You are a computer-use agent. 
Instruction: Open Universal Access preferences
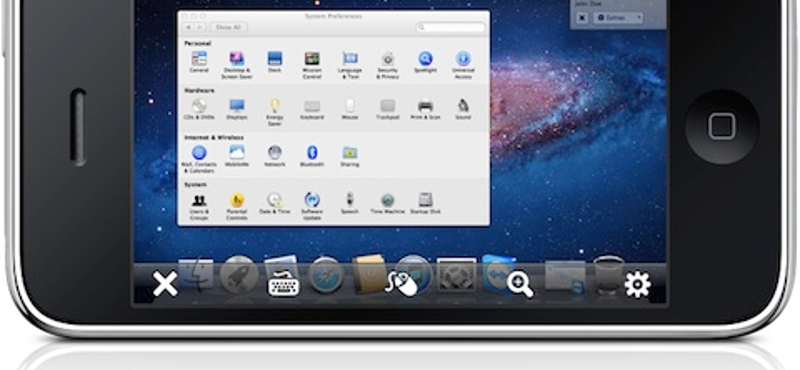[x=463, y=65]
